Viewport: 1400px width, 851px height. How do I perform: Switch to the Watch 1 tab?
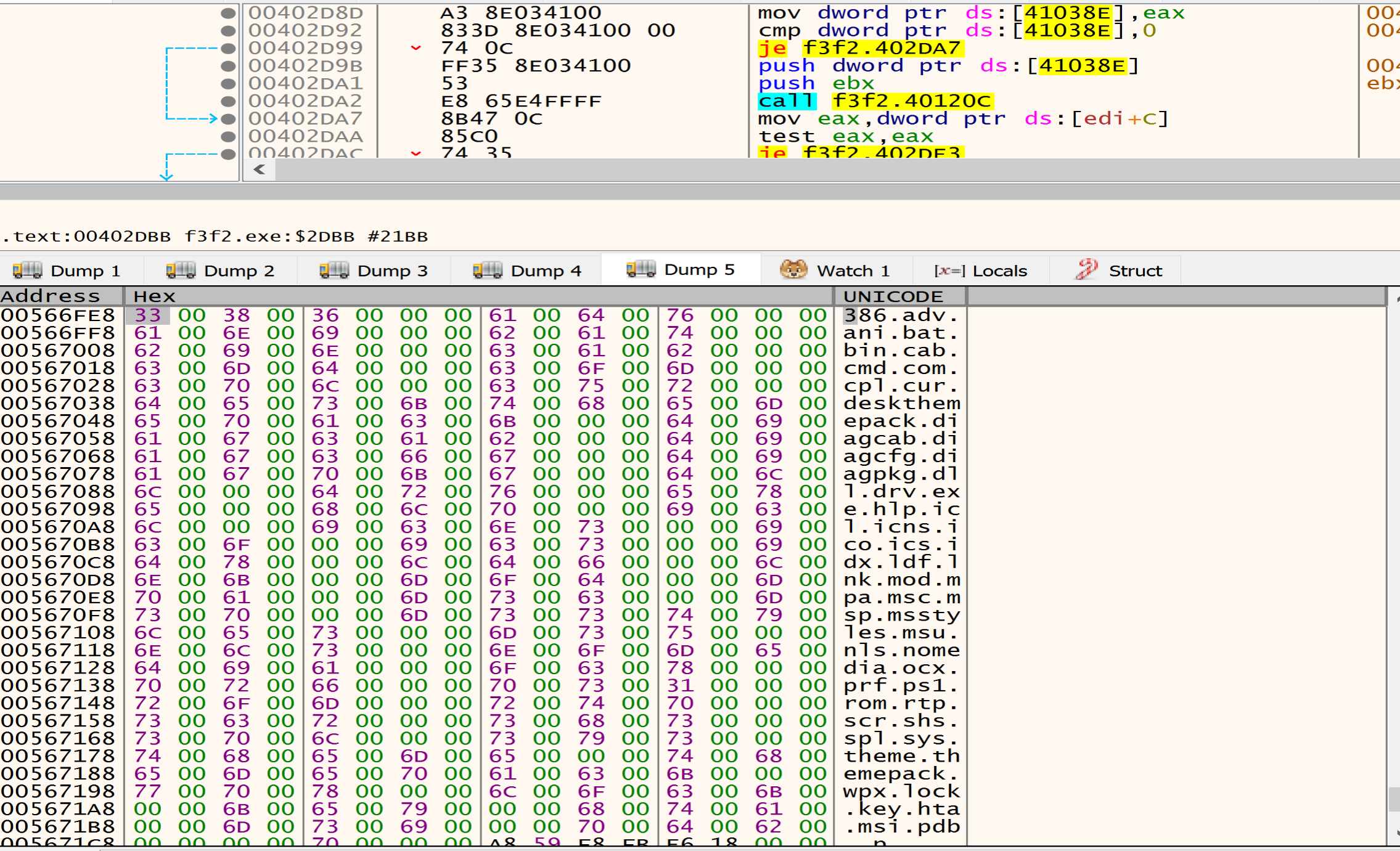(853, 271)
